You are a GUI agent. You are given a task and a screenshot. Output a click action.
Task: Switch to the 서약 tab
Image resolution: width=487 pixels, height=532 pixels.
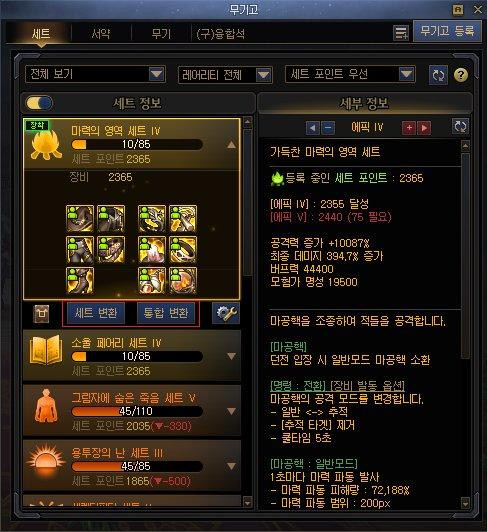[x=101, y=34]
